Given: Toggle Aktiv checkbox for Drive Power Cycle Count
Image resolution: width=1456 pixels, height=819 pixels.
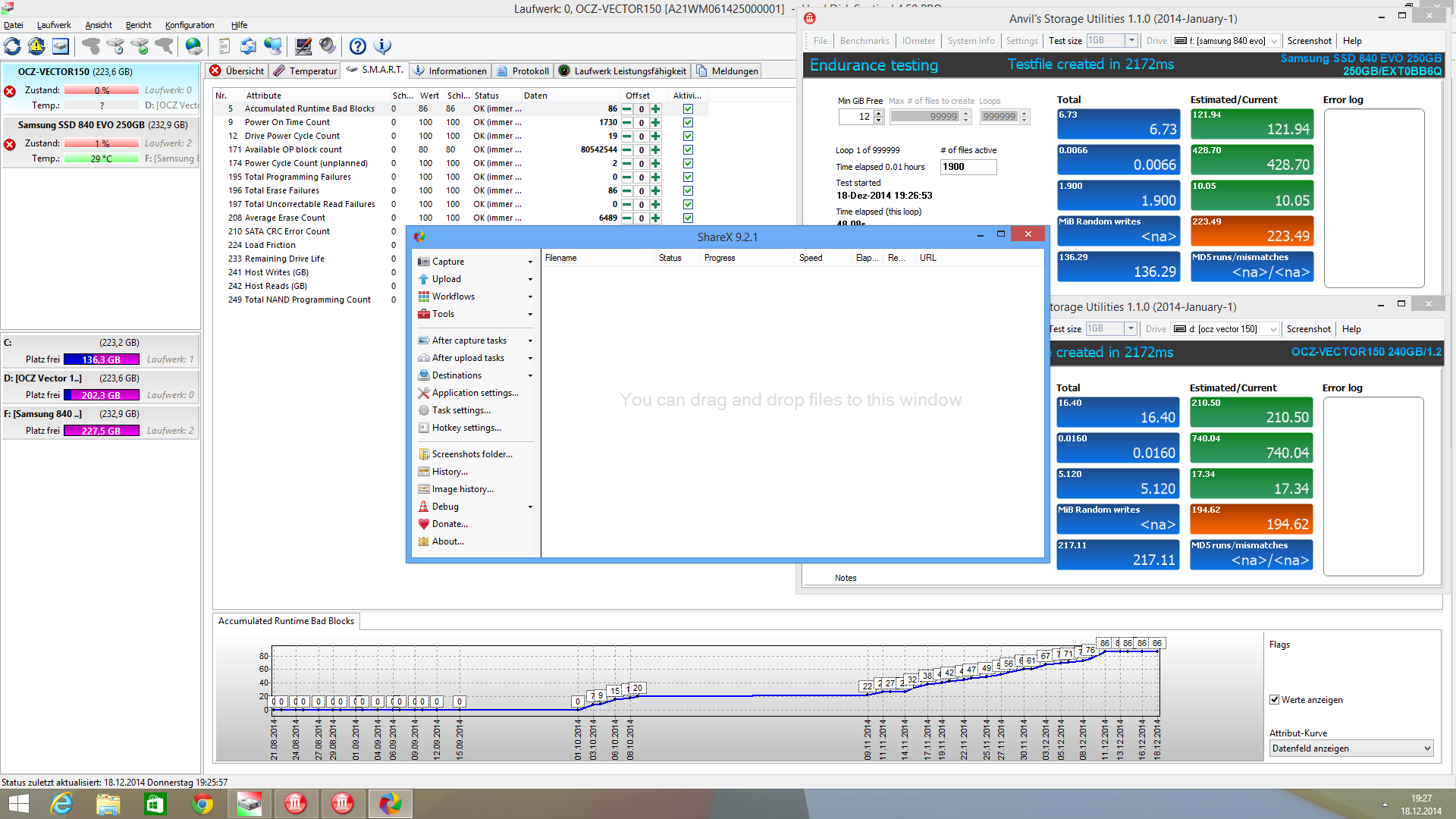Looking at the screenshot, I should point(688,136).
